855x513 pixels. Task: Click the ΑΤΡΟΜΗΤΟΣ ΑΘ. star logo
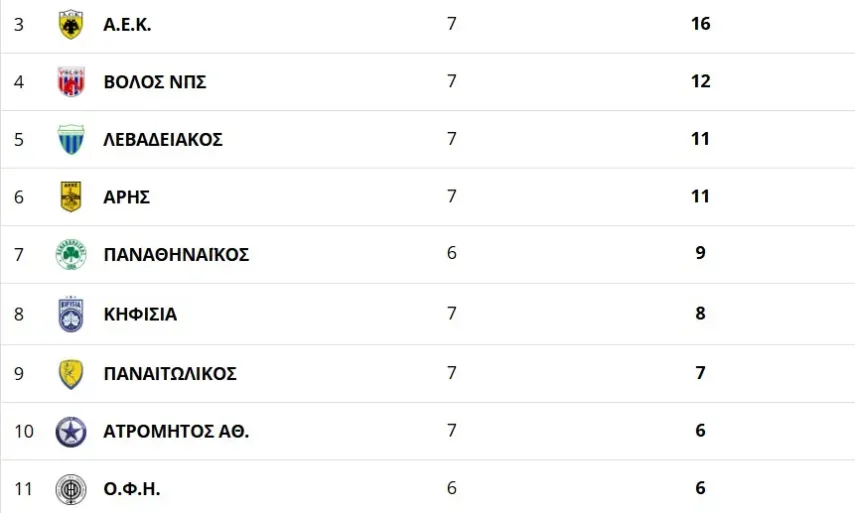pyautogui.click(x=71, y=431)
